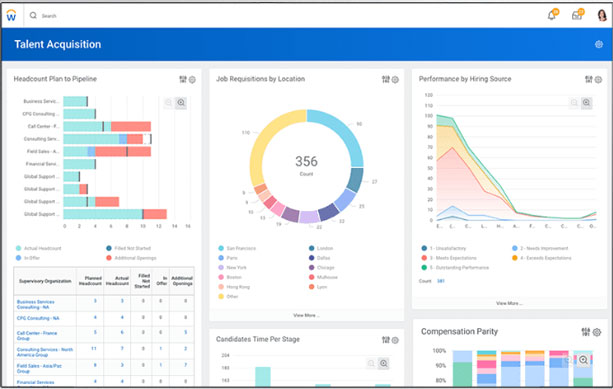
Task: Click Planned Headcount column header
Action: tap(90, 281)
